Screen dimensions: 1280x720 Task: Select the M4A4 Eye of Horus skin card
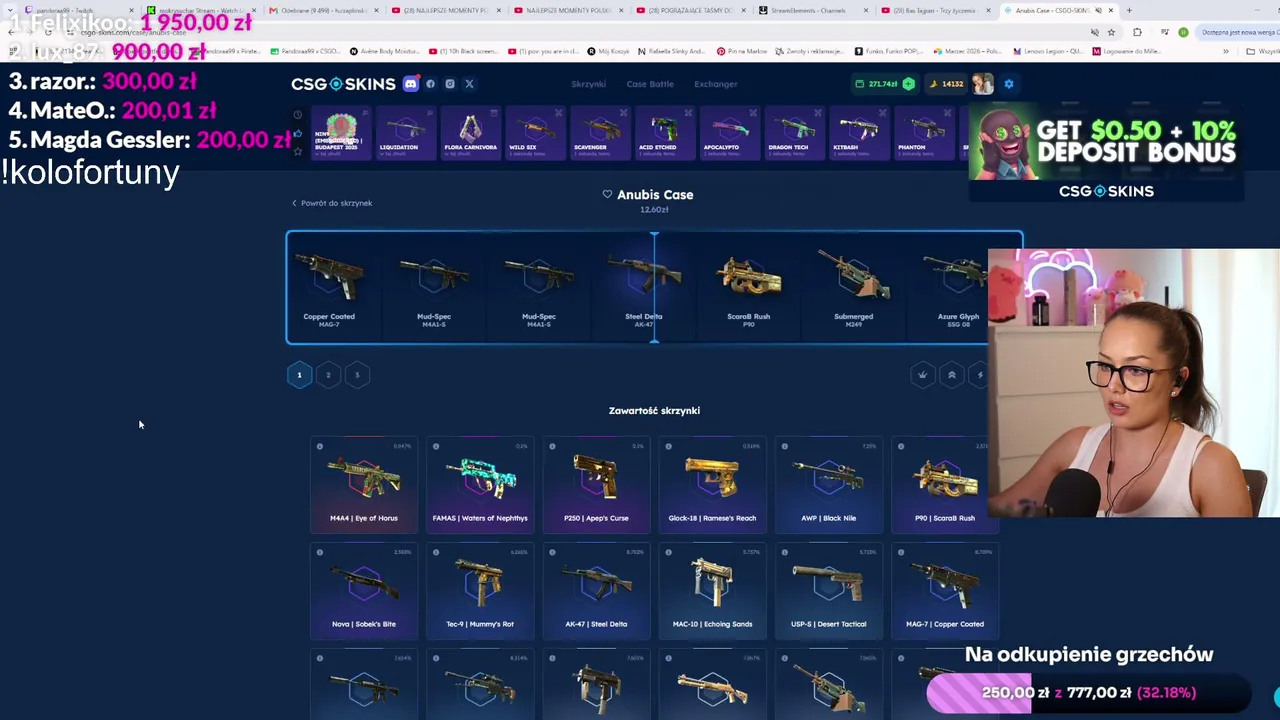pyautogui.click(x=364, y=483)
